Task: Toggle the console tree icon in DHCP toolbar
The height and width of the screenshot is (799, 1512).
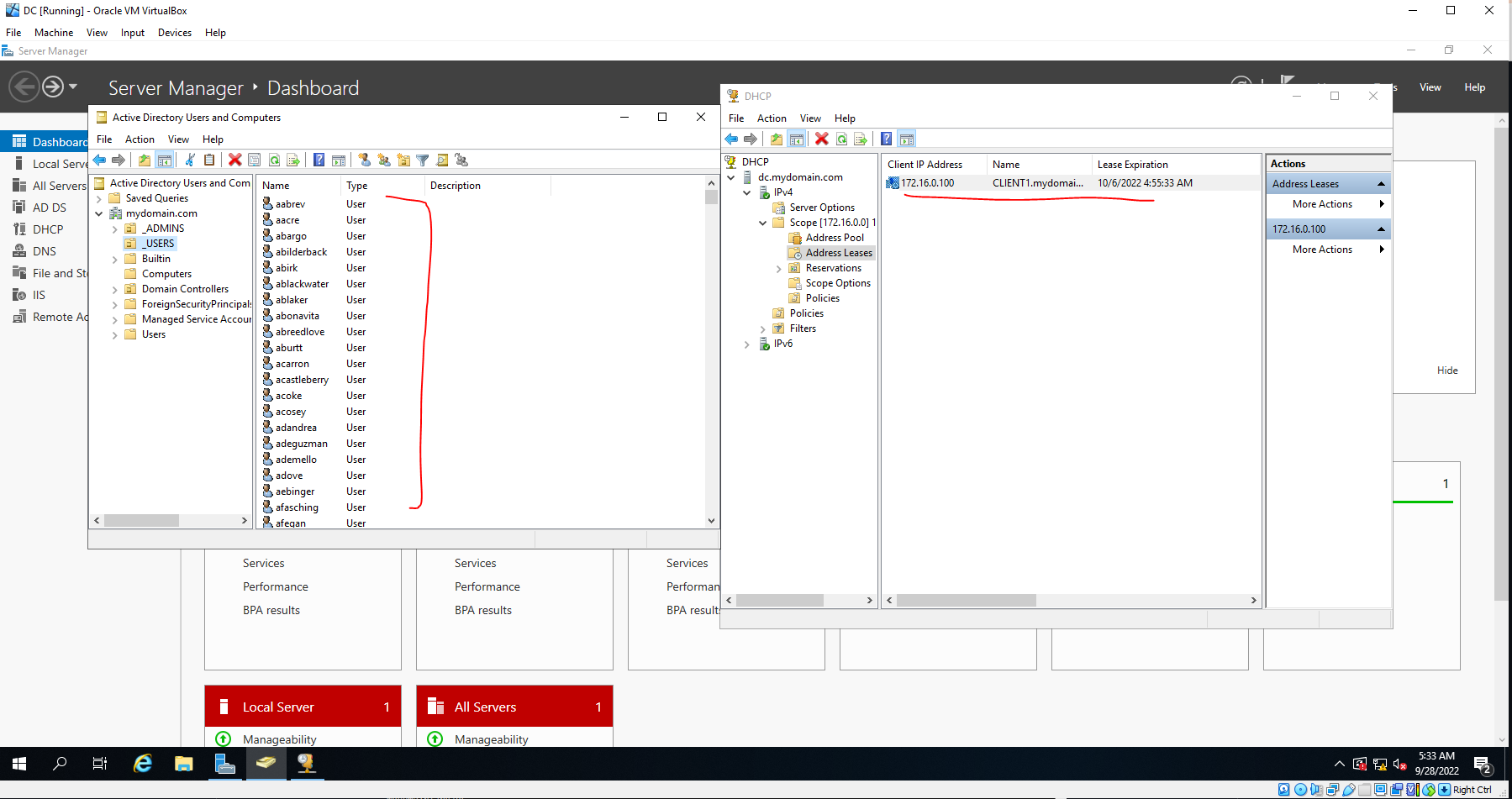Action: pos(796,139)
